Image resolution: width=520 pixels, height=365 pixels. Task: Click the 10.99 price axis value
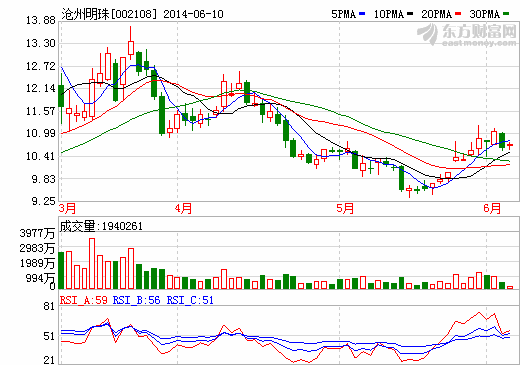tap(41, 133)
